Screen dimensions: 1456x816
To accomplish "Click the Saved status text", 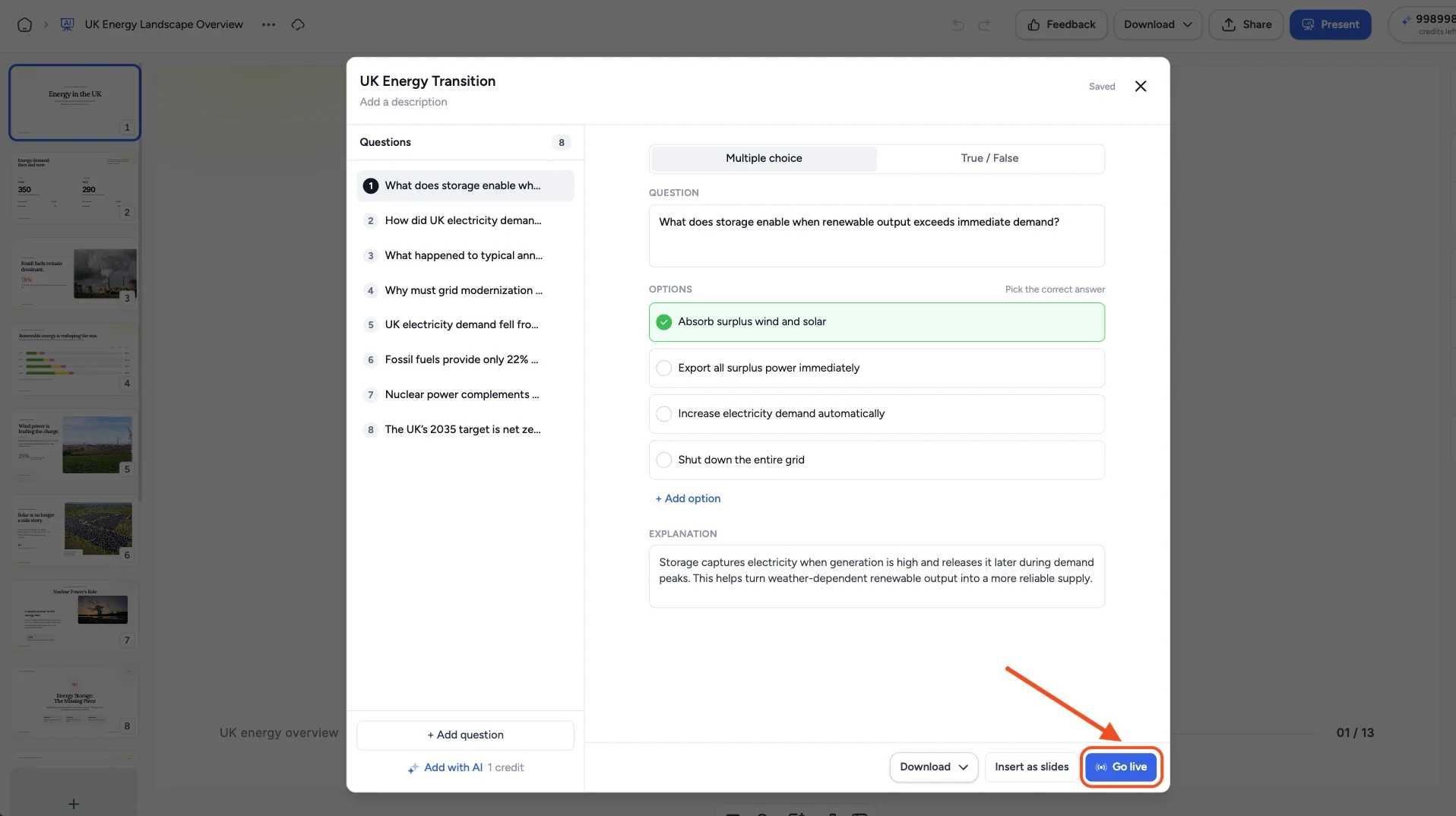I will (1101, 87).
